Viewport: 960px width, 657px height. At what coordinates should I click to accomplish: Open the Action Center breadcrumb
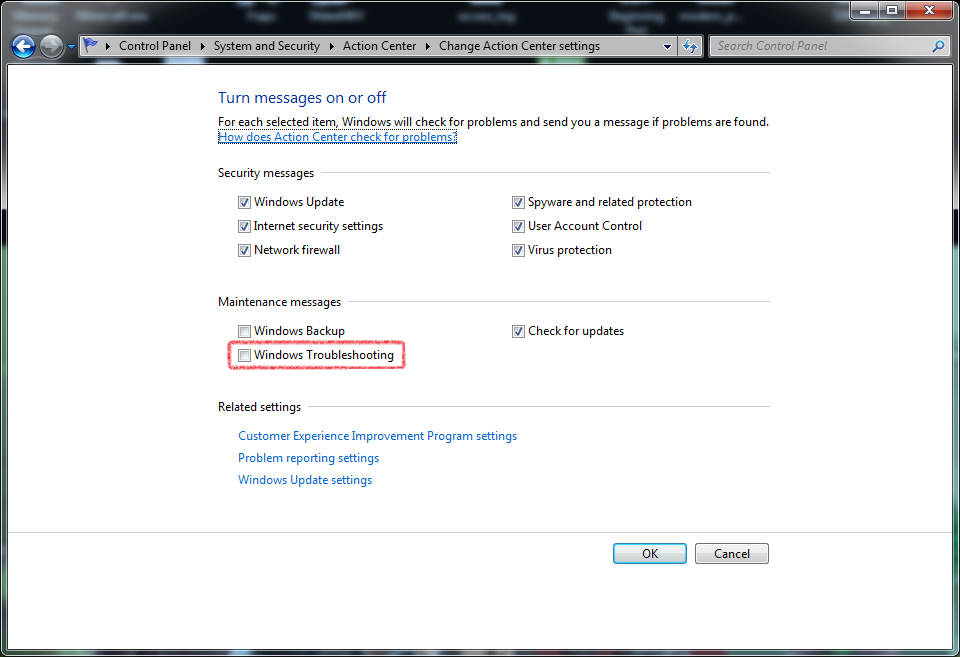click(x=379, y=46)
